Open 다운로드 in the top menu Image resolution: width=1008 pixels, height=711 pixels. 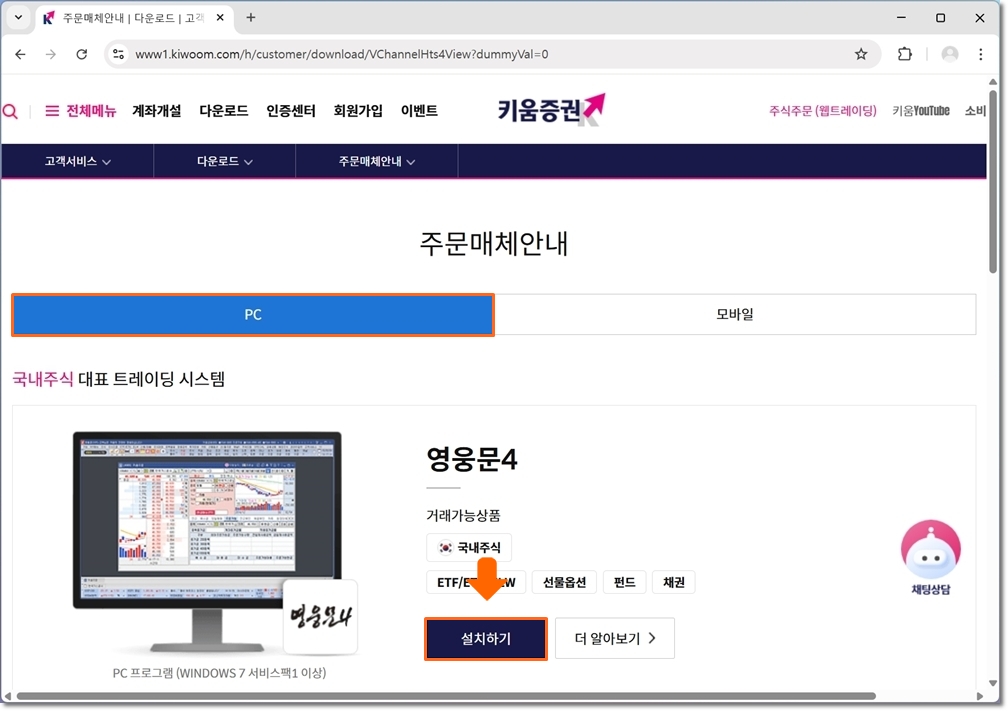[224, 111]
